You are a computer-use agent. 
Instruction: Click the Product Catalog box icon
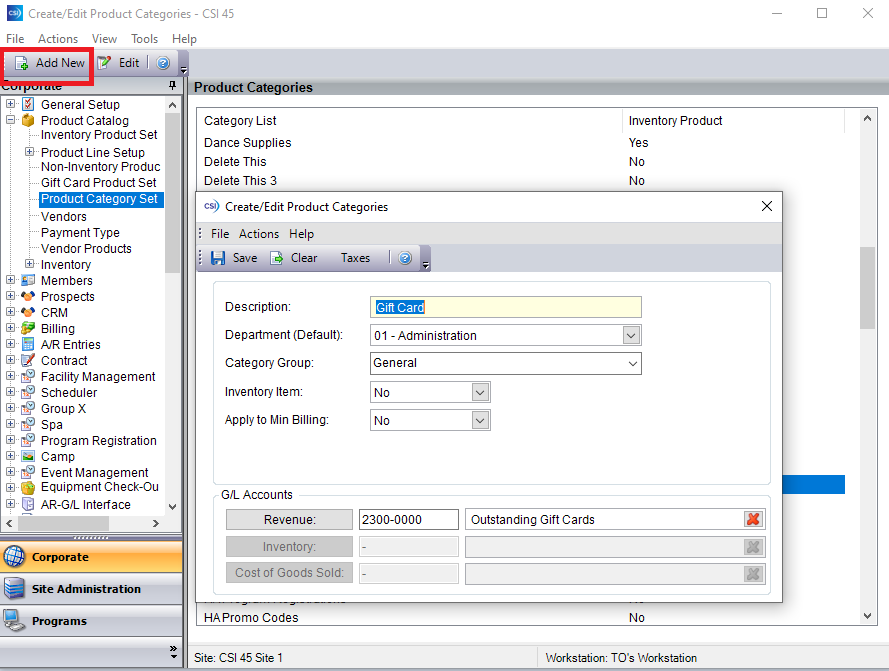[28, 120]
